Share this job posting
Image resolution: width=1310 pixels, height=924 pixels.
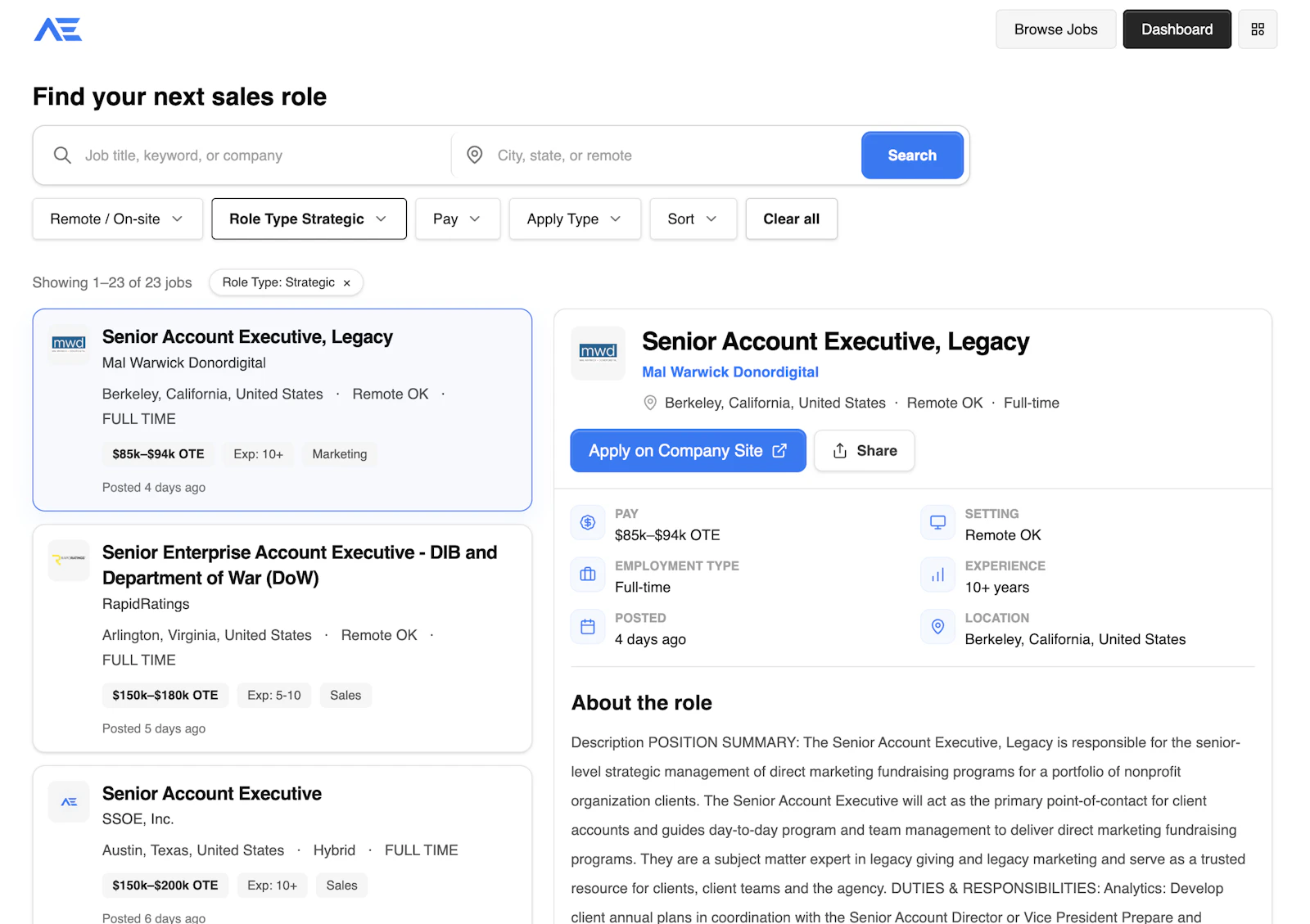865,450
